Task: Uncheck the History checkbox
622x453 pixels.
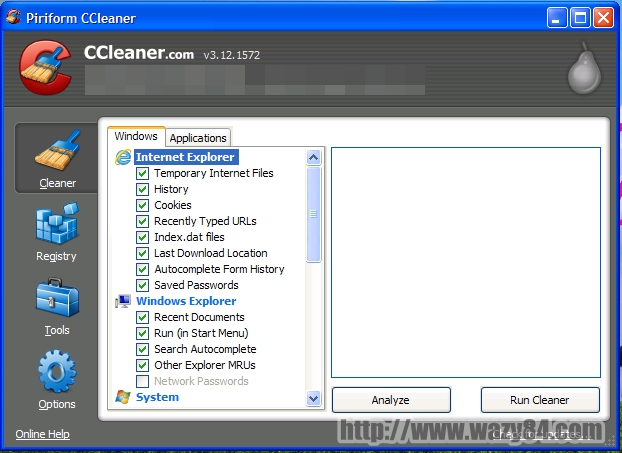Action: coord(142,189)
